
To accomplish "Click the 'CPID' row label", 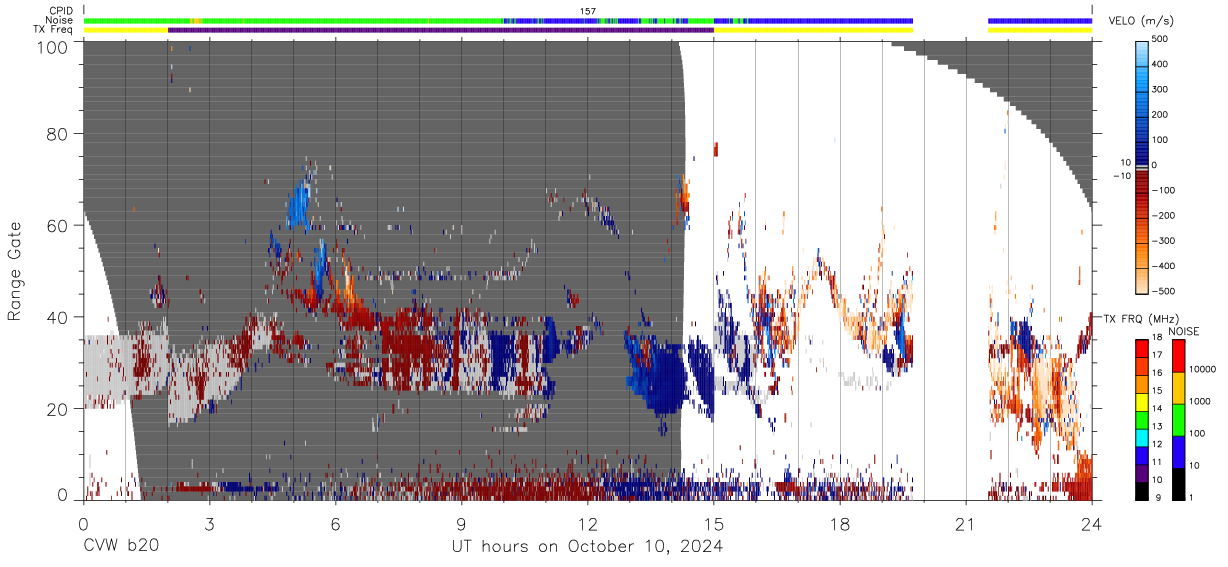I will pos(59,11).
